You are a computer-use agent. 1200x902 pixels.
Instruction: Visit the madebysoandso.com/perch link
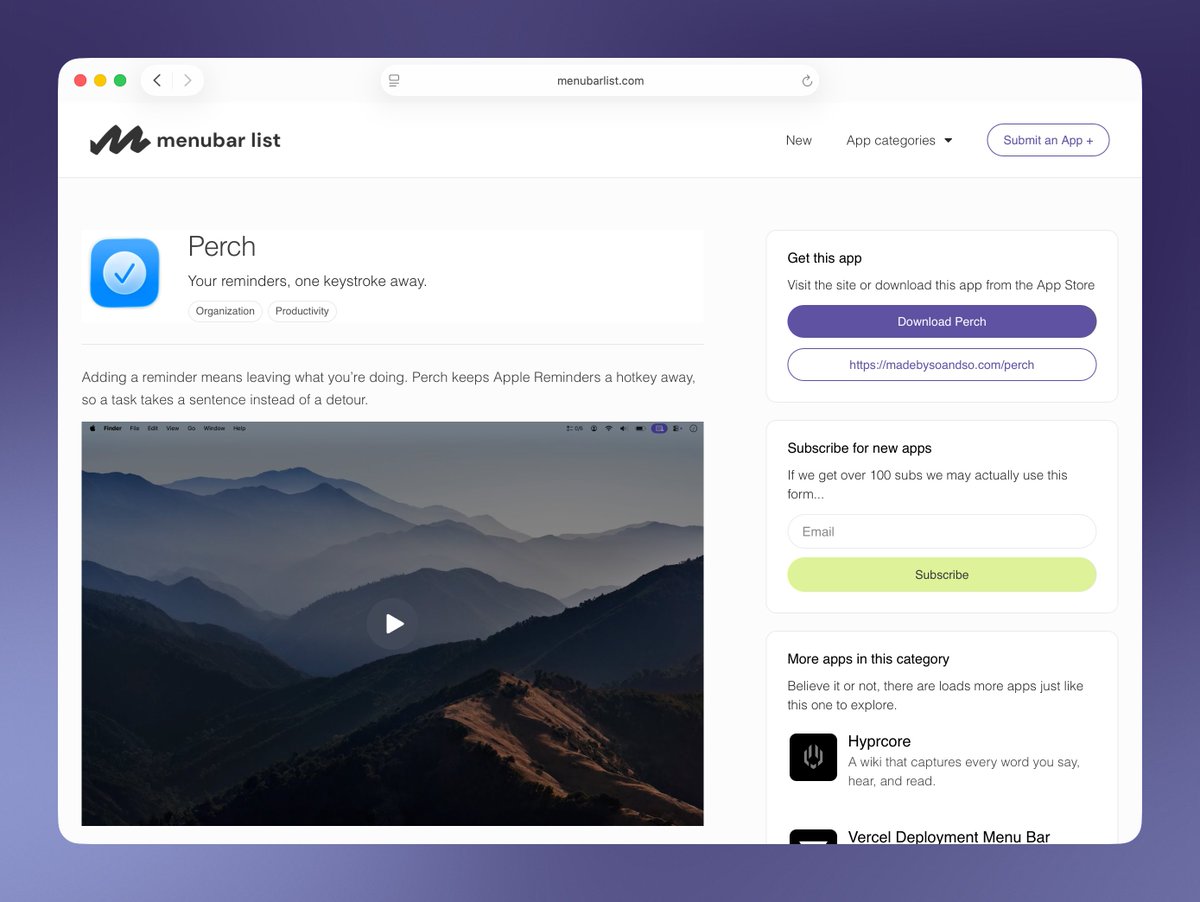[x=942, y=365]
